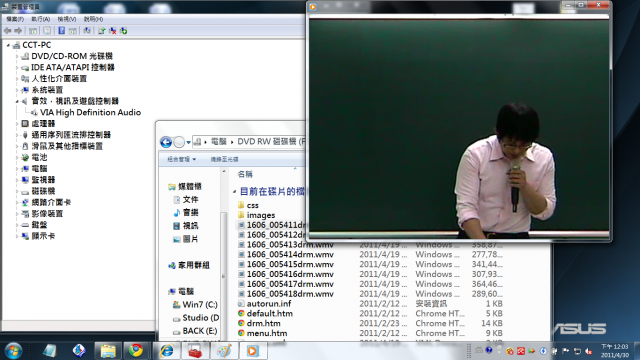Click 名稱 column header in Explorer
Image resolution: width=640 pixels, height=360 pixels.
click(245, 174)
